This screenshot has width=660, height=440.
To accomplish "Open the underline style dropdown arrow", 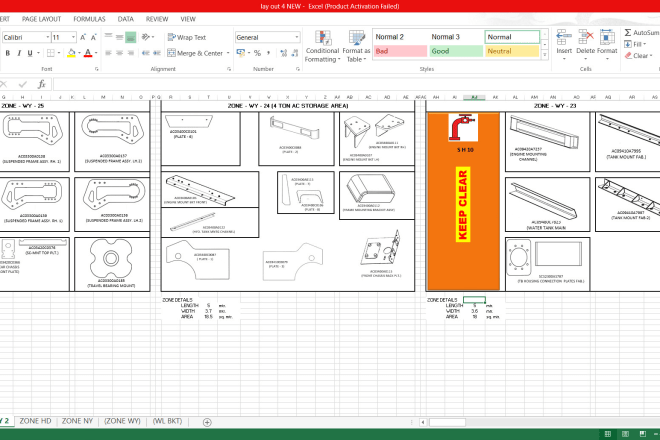I will 38,53.
